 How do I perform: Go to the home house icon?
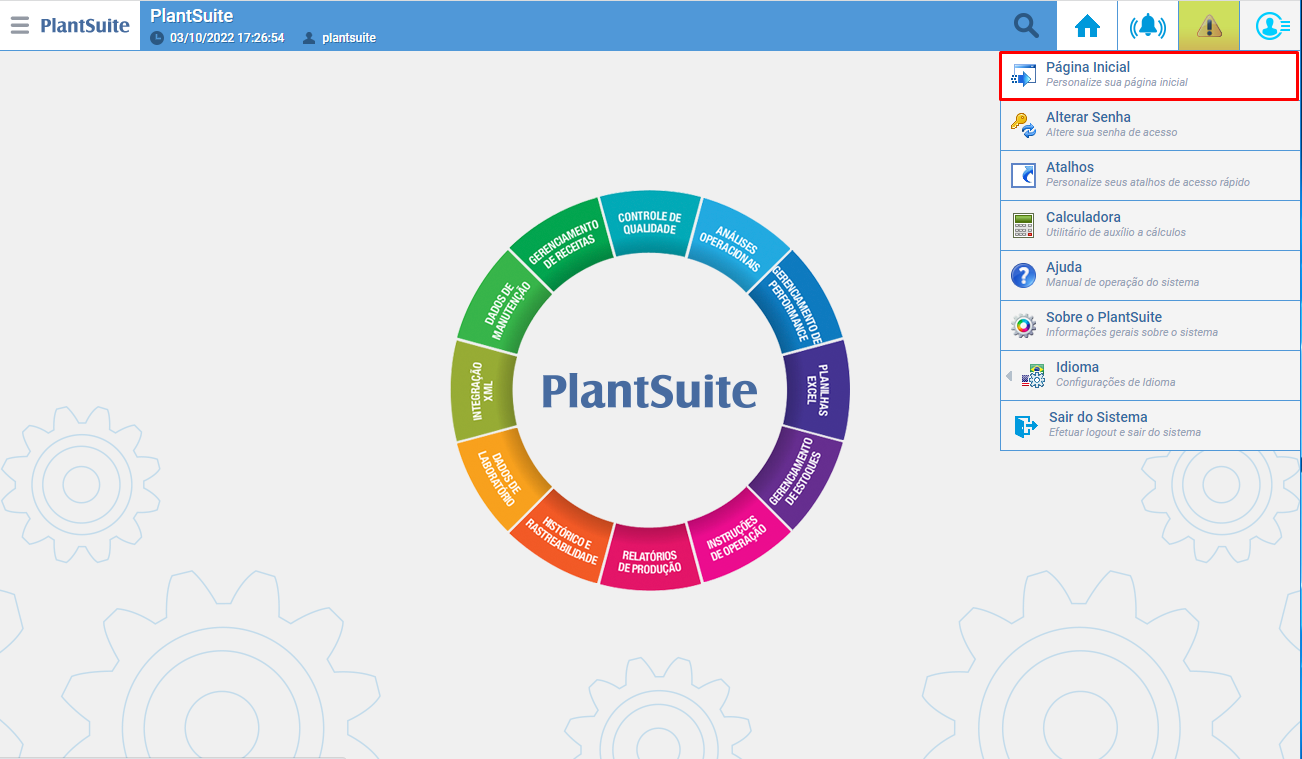point(1088,26)
